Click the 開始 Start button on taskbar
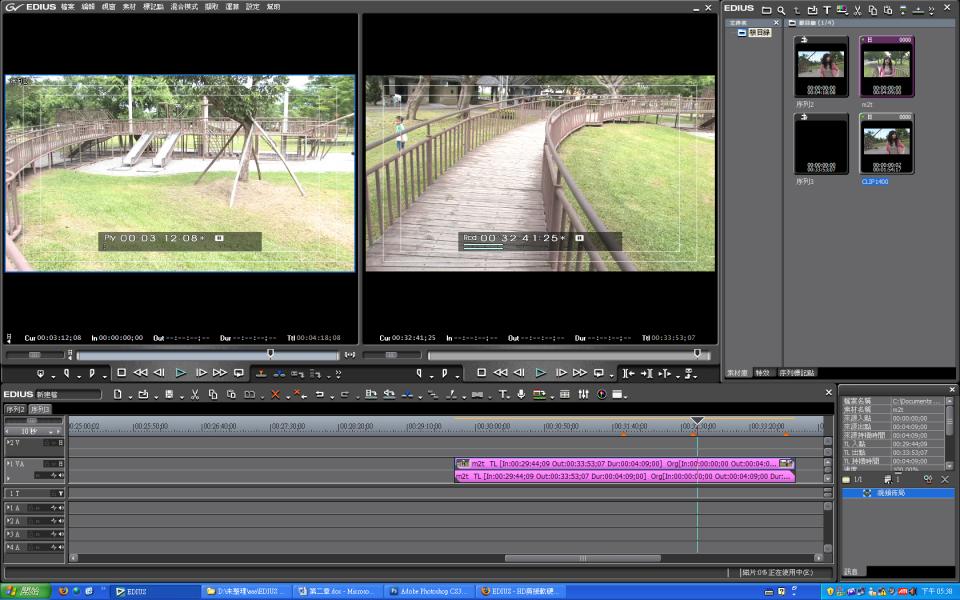 [26, 591]
